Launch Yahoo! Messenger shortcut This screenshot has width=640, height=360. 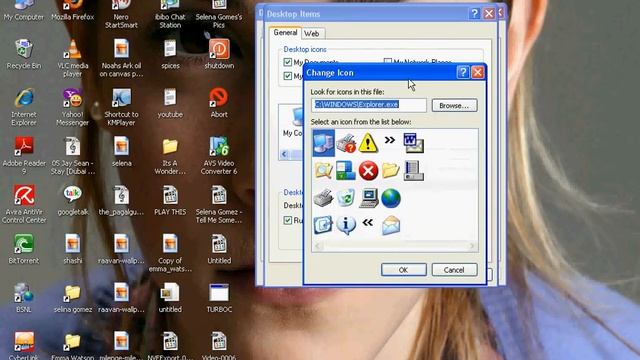[73, 107]
